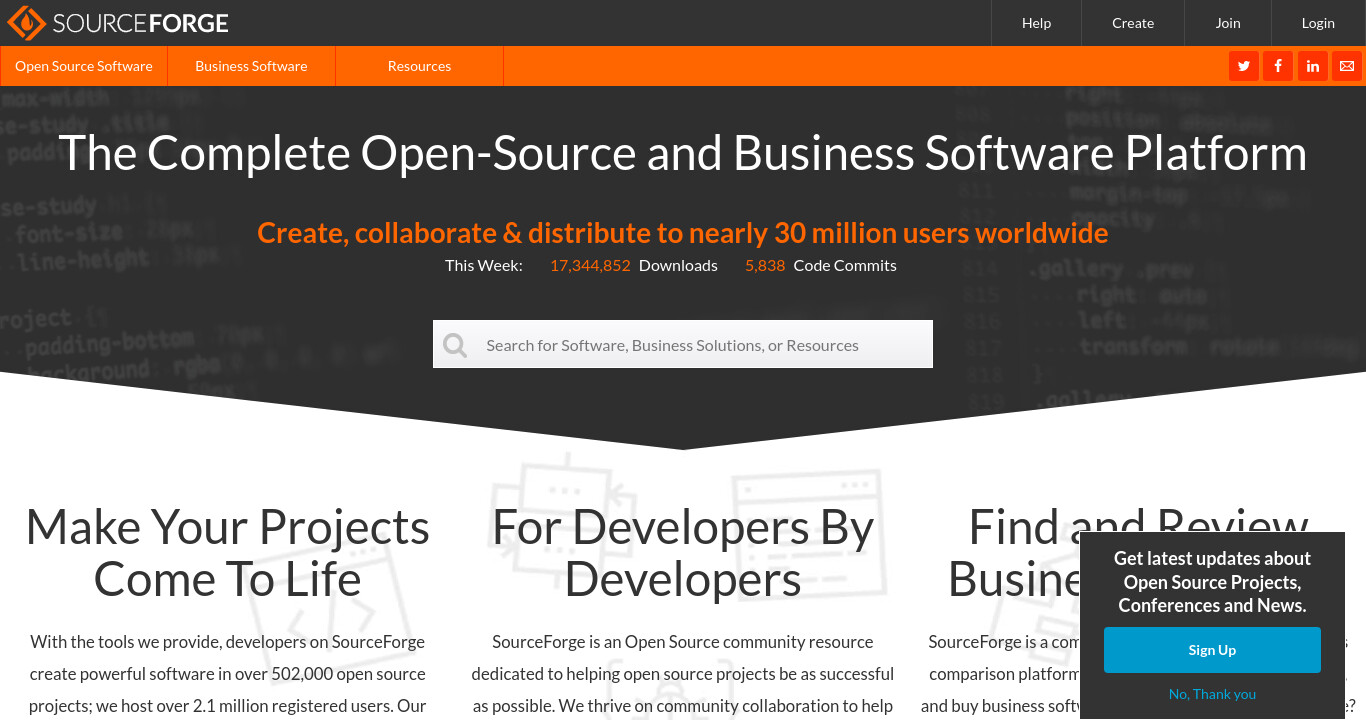
Task: Open the Login page
Action: pos(1318,23)
